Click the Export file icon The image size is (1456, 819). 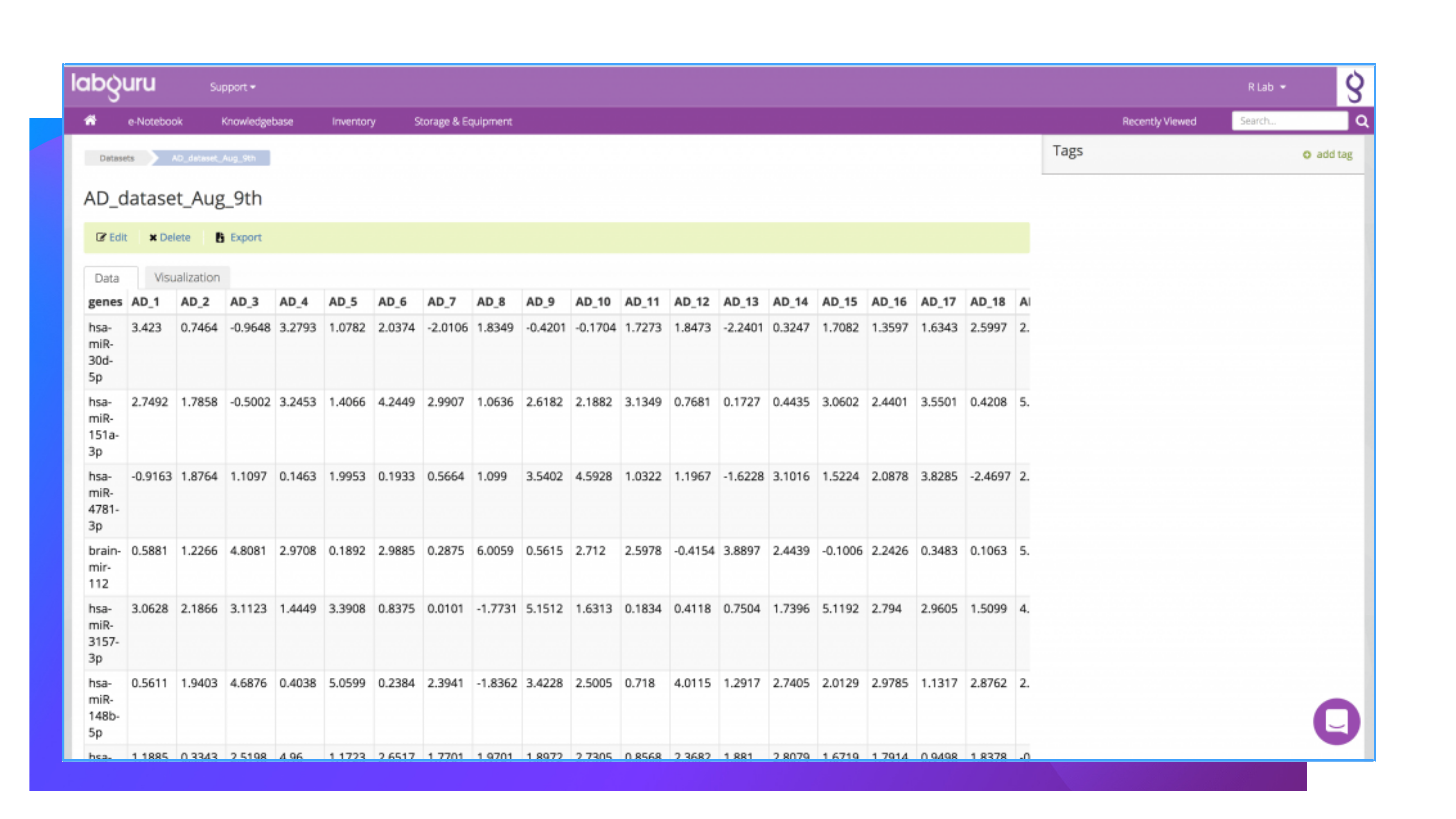(x=220, y=237)
